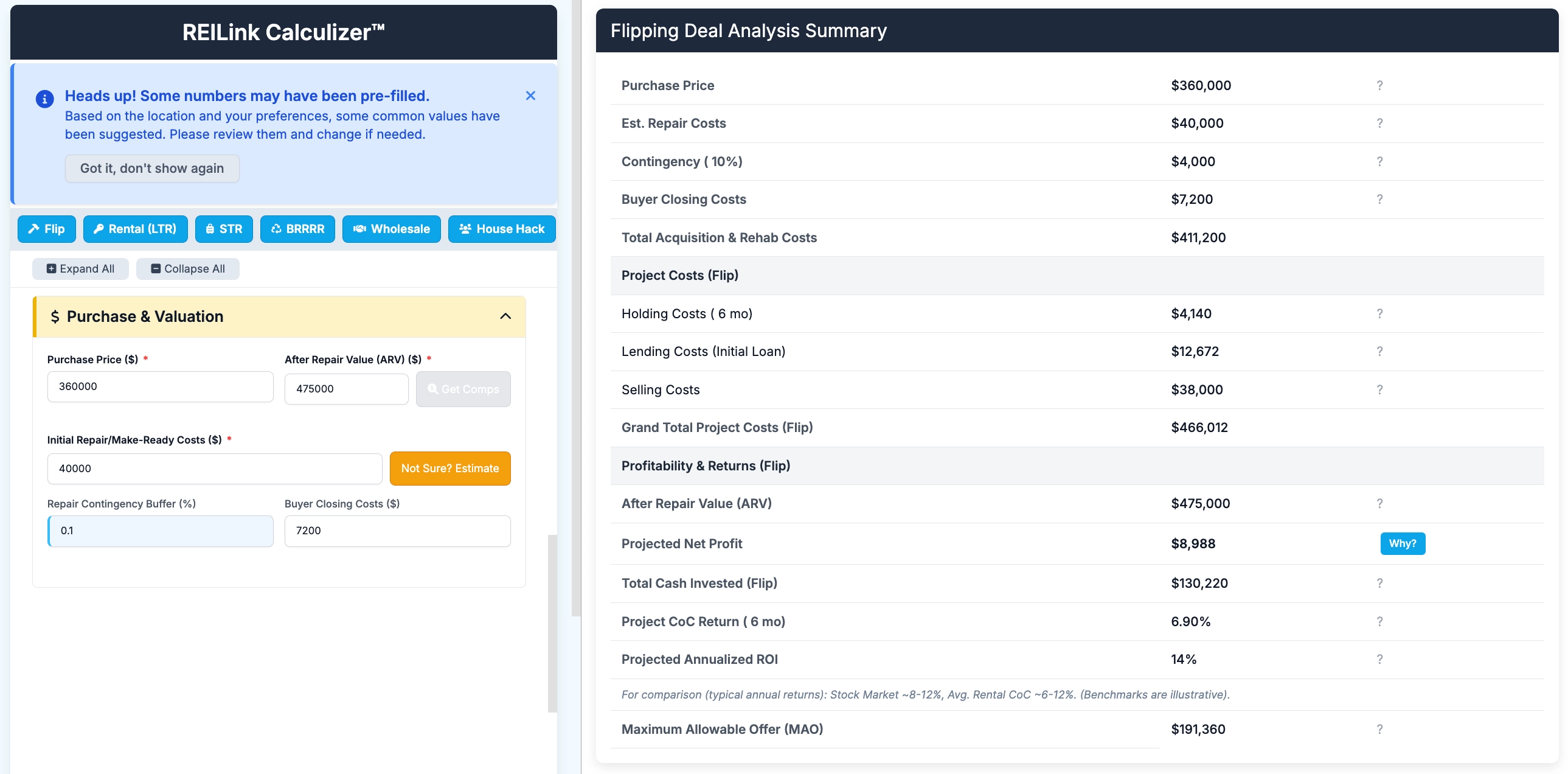This screenshot has height=774, width=1568.
Task: Click Got it, don't show again
Action: coord(151,168)
